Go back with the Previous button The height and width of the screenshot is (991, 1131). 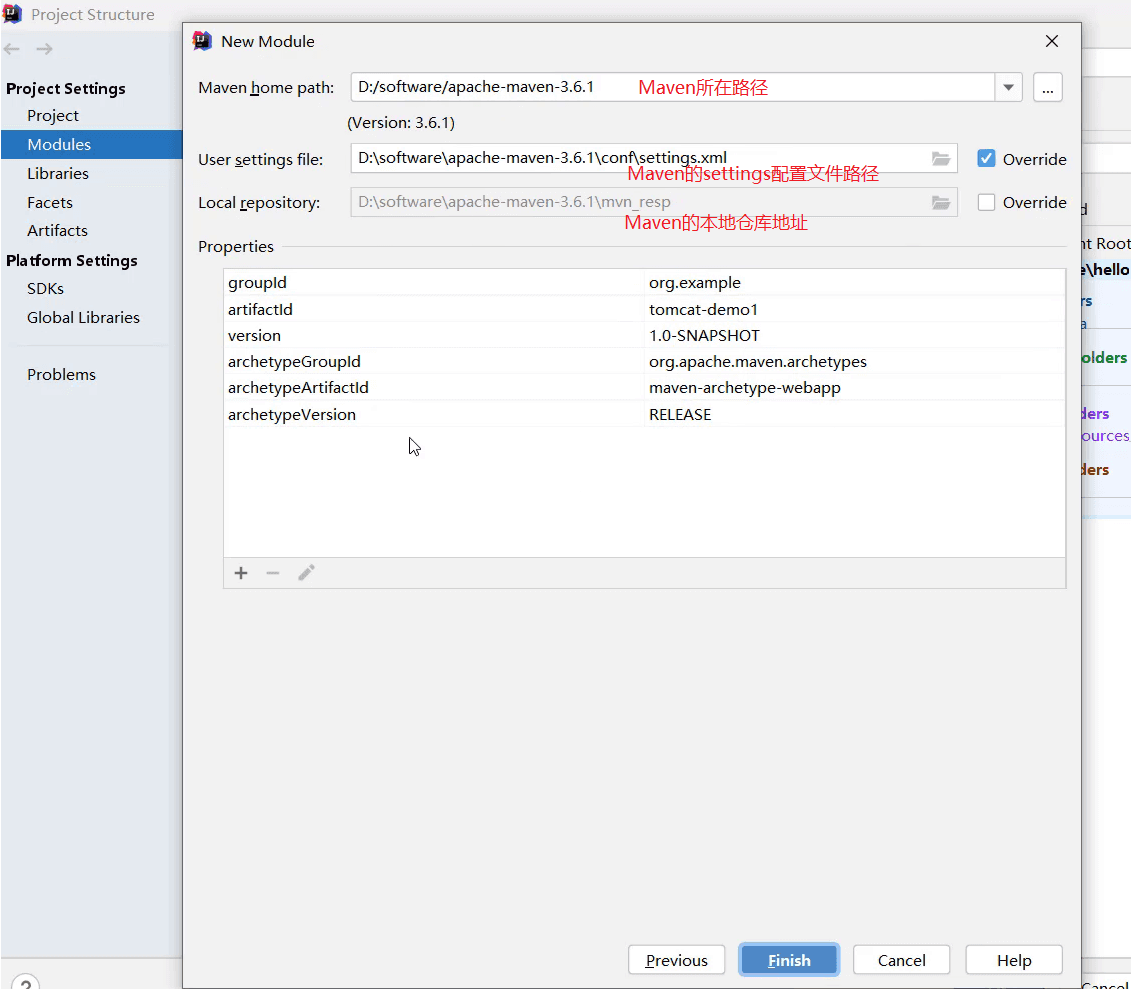pyautogui.click(x=676, y=960)
